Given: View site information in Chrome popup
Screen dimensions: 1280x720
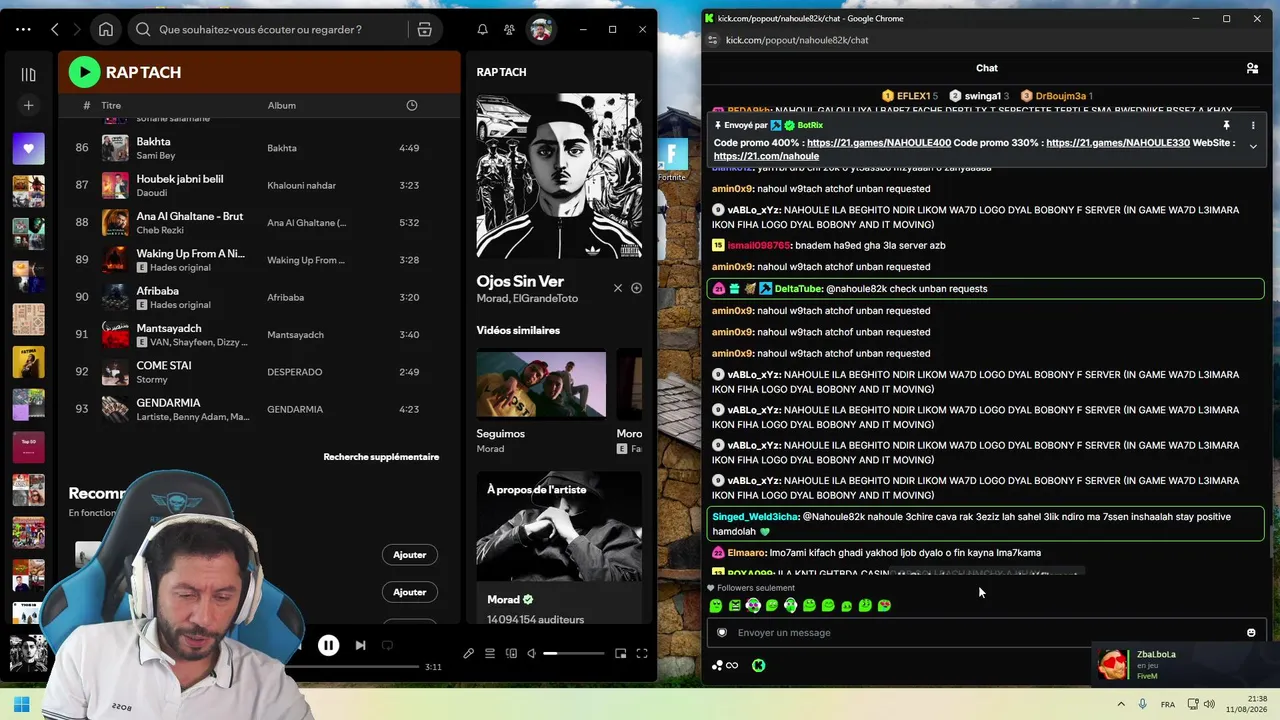Looking at the screenshot, I should coord(712,40).
